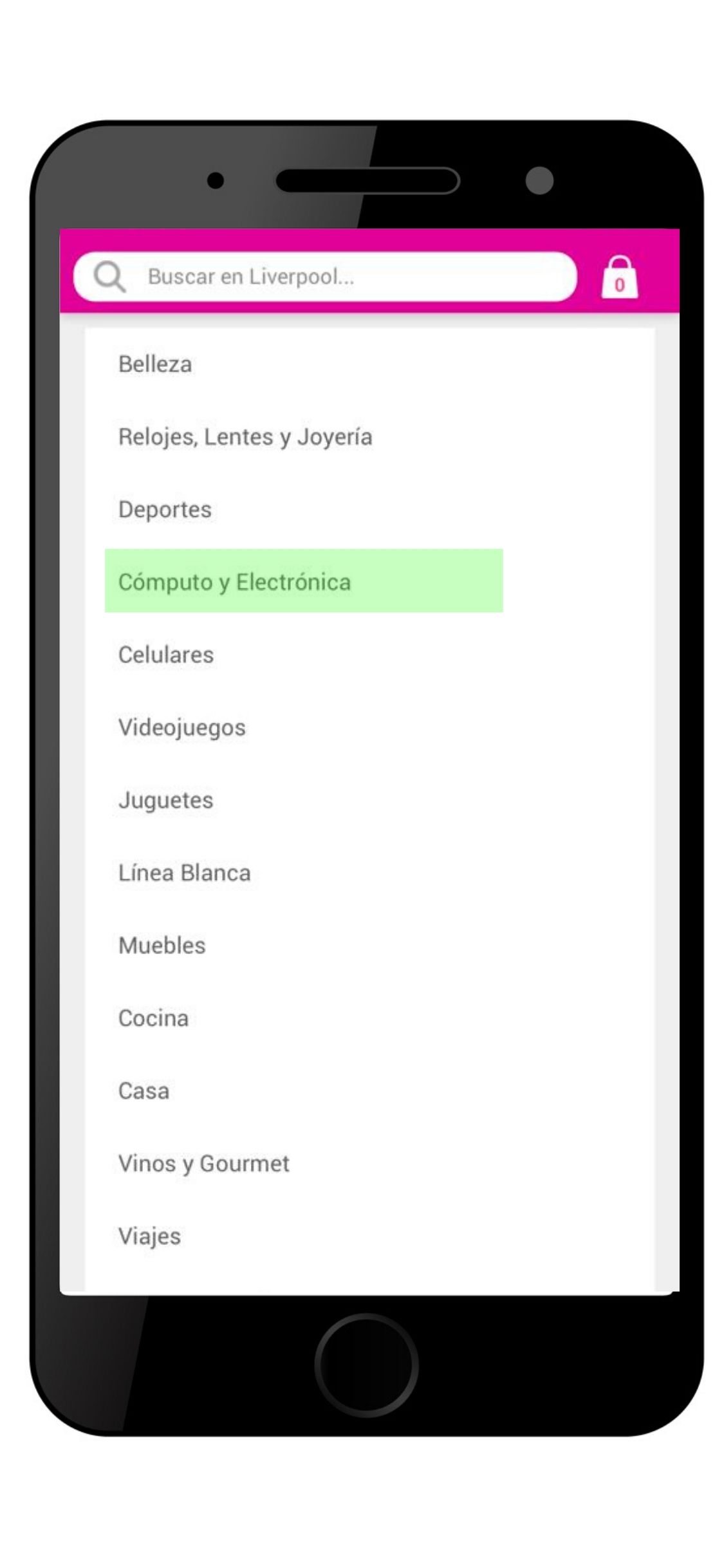Go to the Viajes category
Screen dimensions: 724x1568
[x=150, y=1237]
